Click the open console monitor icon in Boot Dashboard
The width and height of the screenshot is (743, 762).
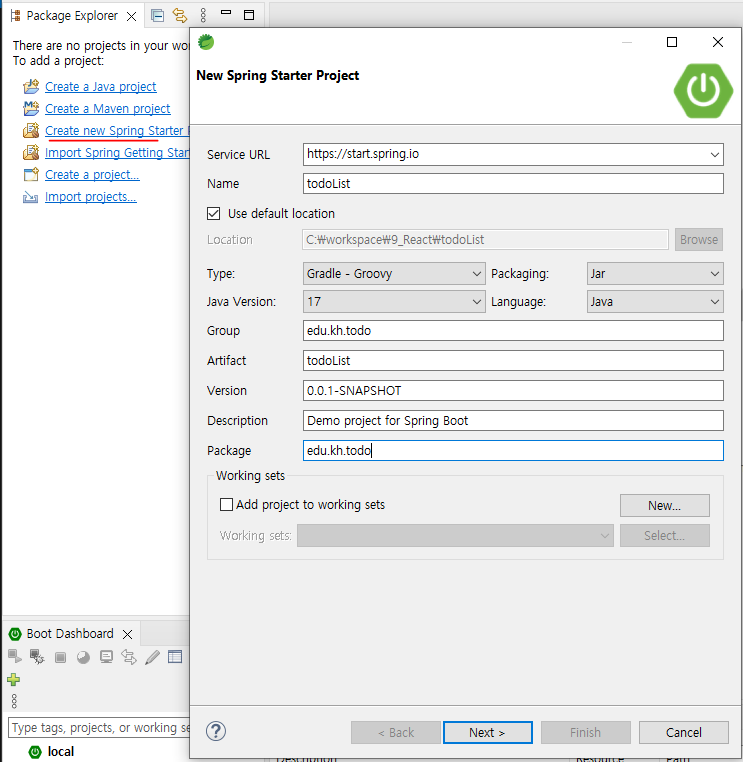[x=106, y=657]
